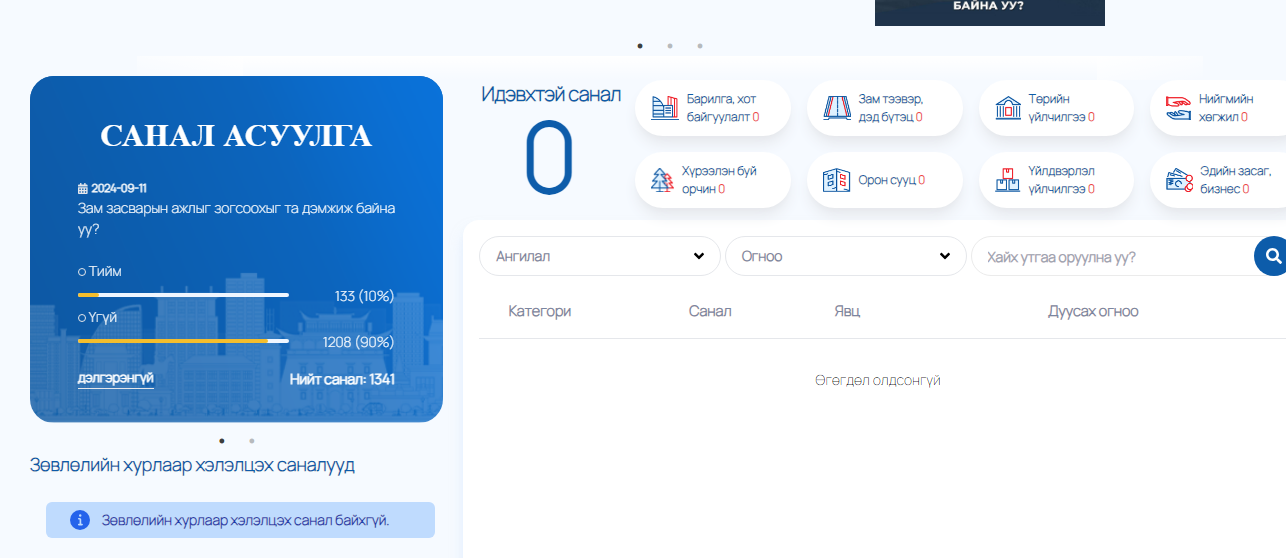The height and width of the screenshot is (558, 1286).
Task: Go to first top banner carousel dot
Action: click(x=640, y=45)
